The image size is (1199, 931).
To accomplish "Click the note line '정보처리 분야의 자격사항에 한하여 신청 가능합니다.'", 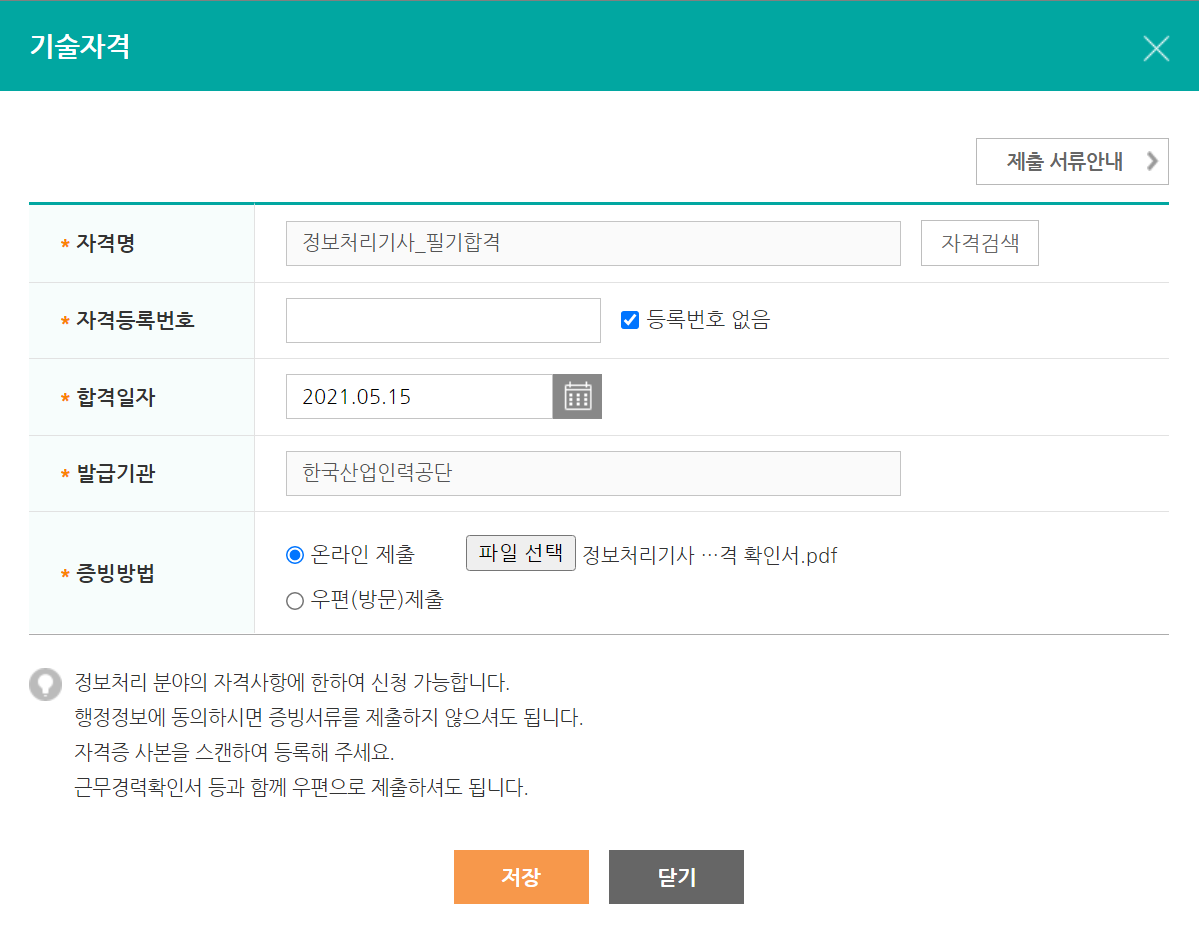I will click(x=292, y=682).
